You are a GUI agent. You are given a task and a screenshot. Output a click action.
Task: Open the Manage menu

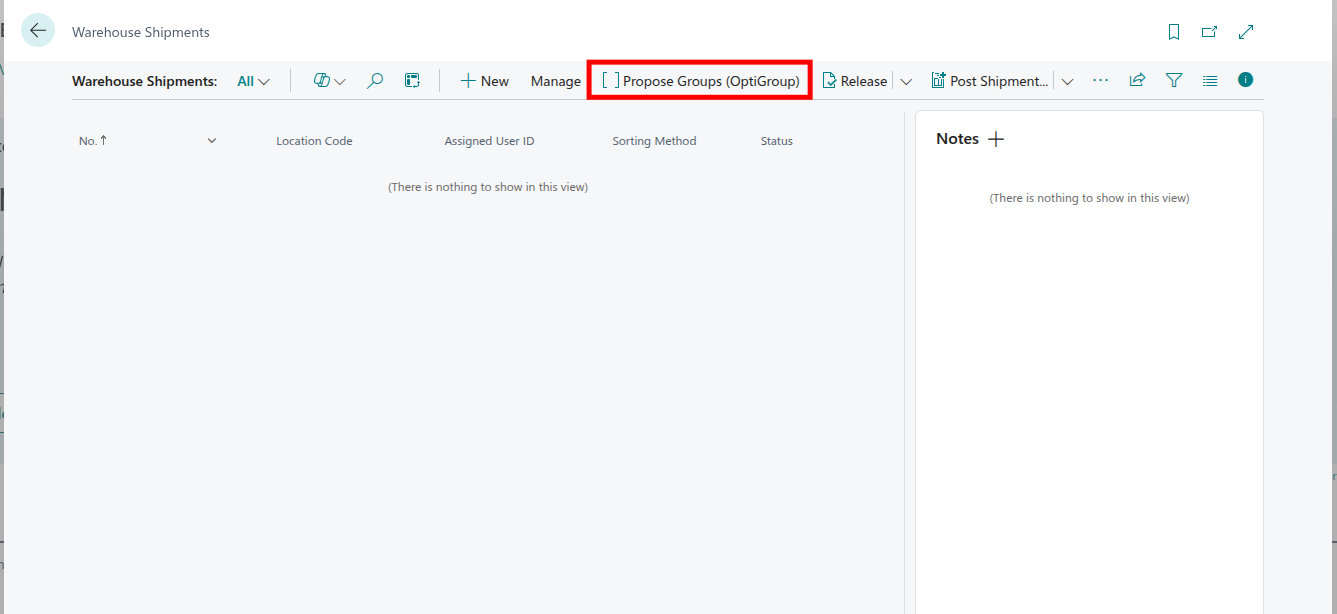[x=555, y=81]
